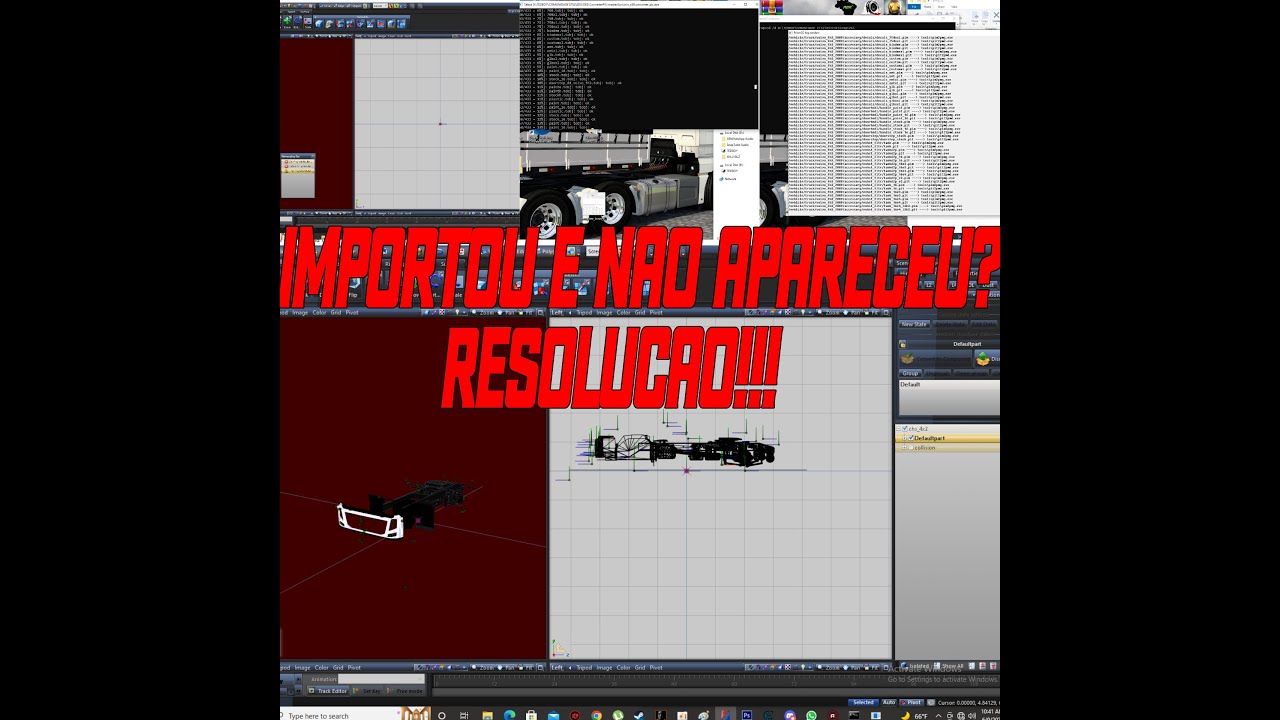
Task: Click the Set Key button
Action: click(x=366, y=691)
